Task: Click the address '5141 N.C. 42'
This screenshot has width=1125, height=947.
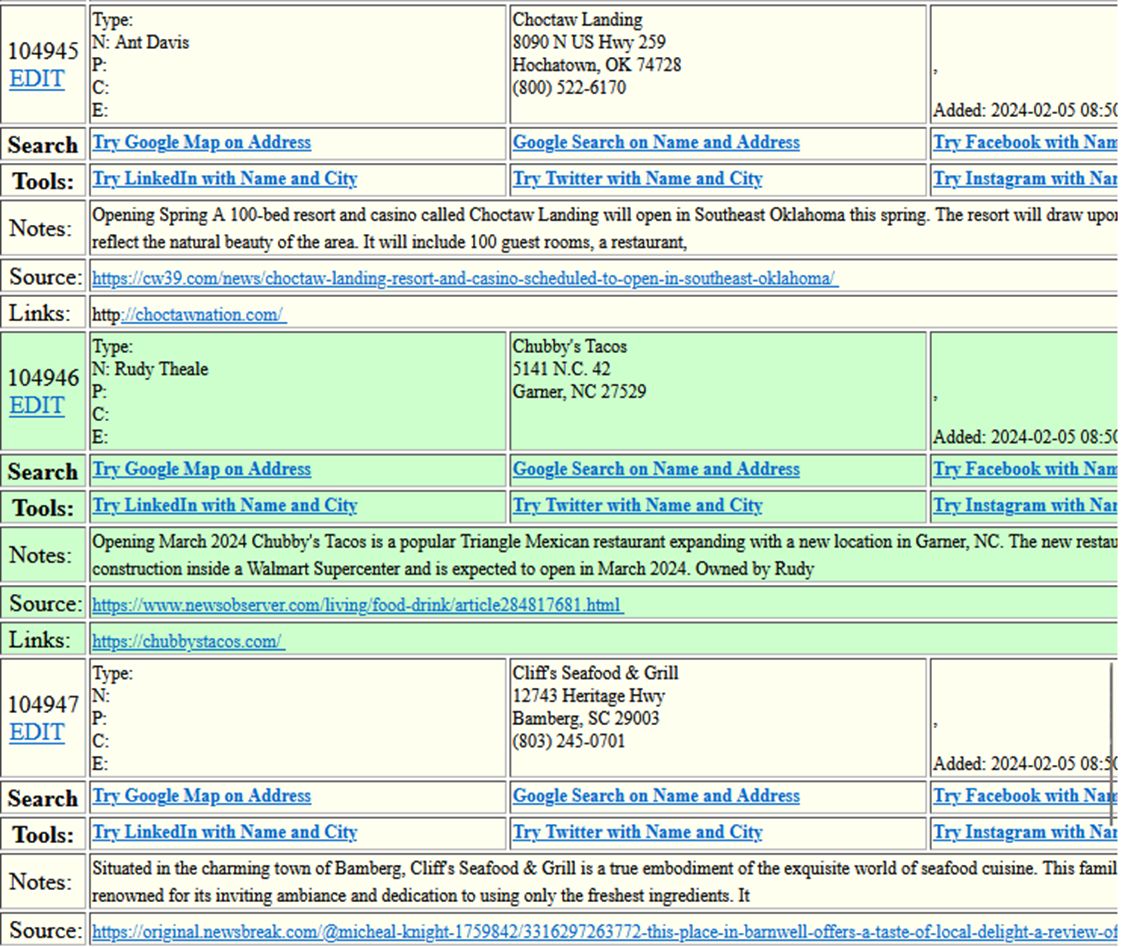Action: pyautogui.click(x=562, y=369)
